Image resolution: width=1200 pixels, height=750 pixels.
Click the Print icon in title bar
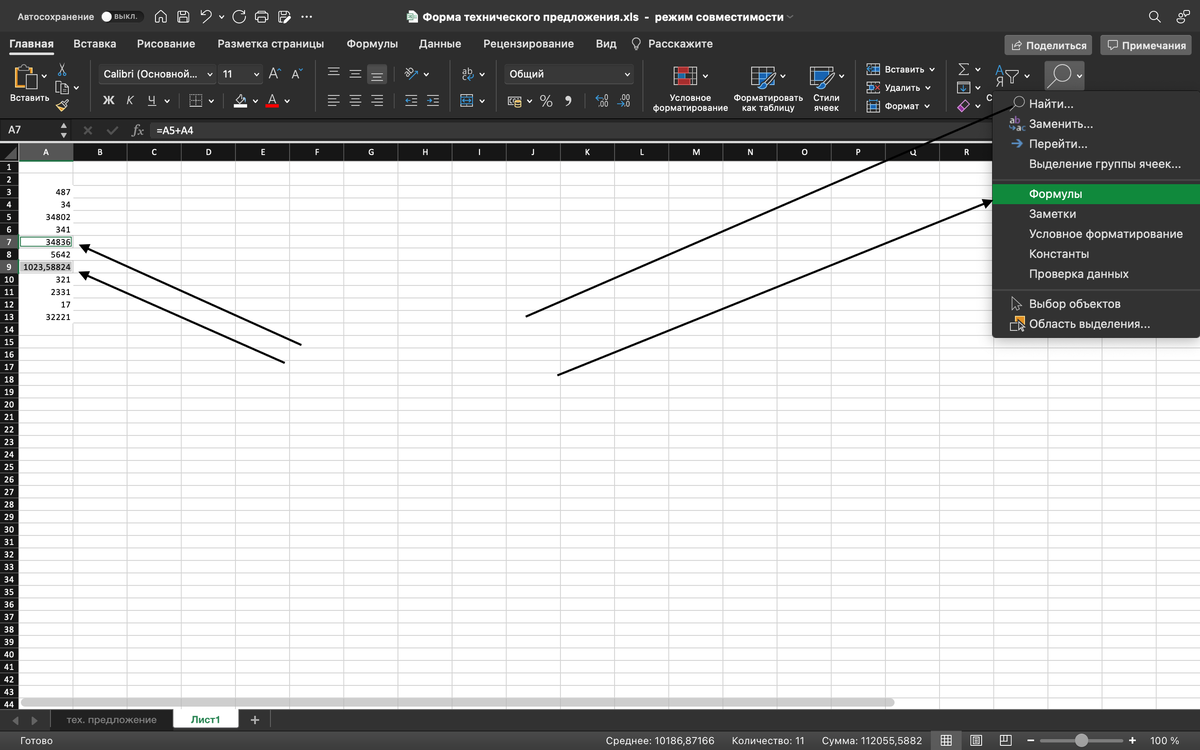point(261,17)
